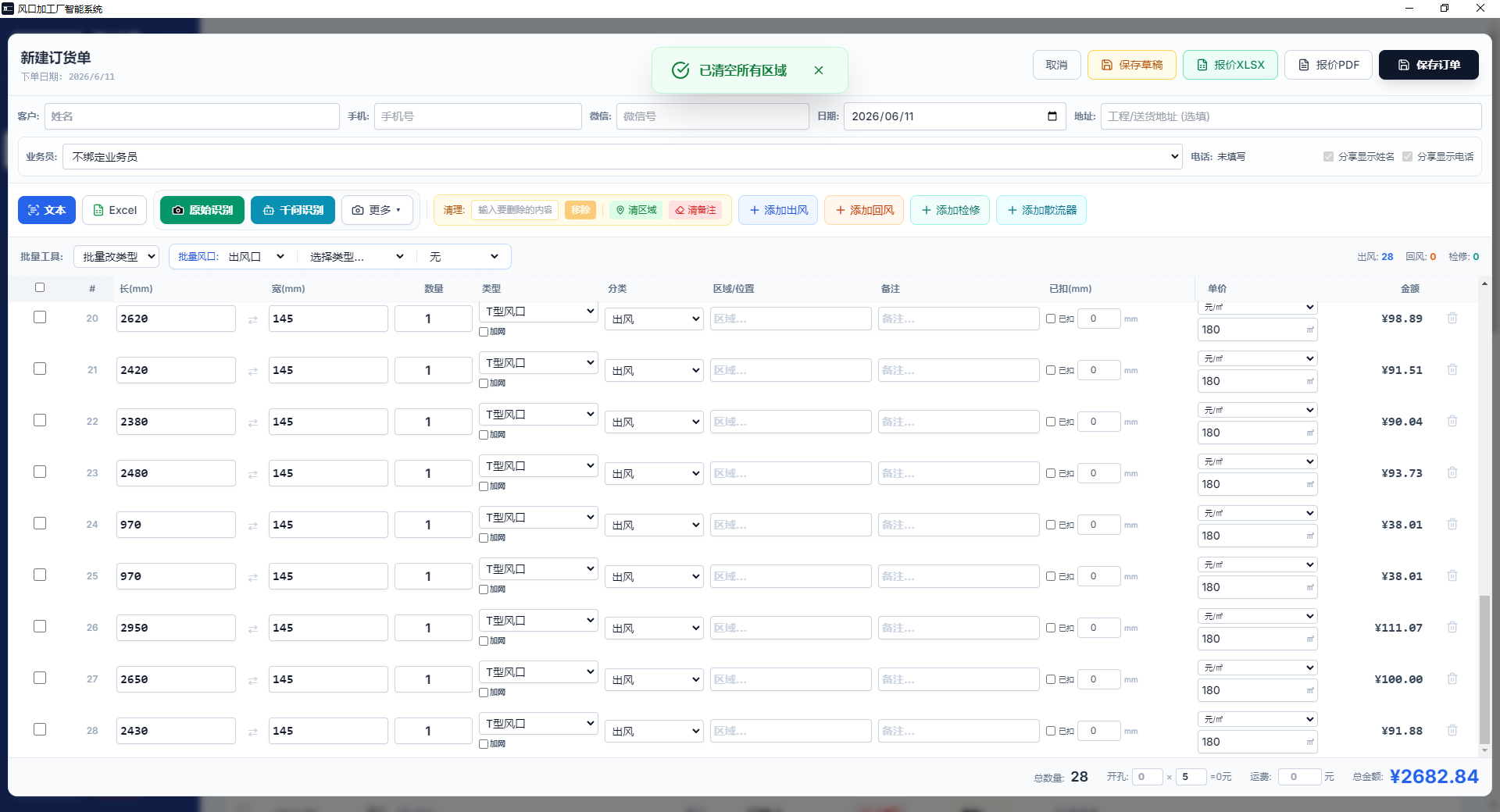Expand the 更多 recognition options menu
This screenshot has width=1500, height=812.
point(377,210)
